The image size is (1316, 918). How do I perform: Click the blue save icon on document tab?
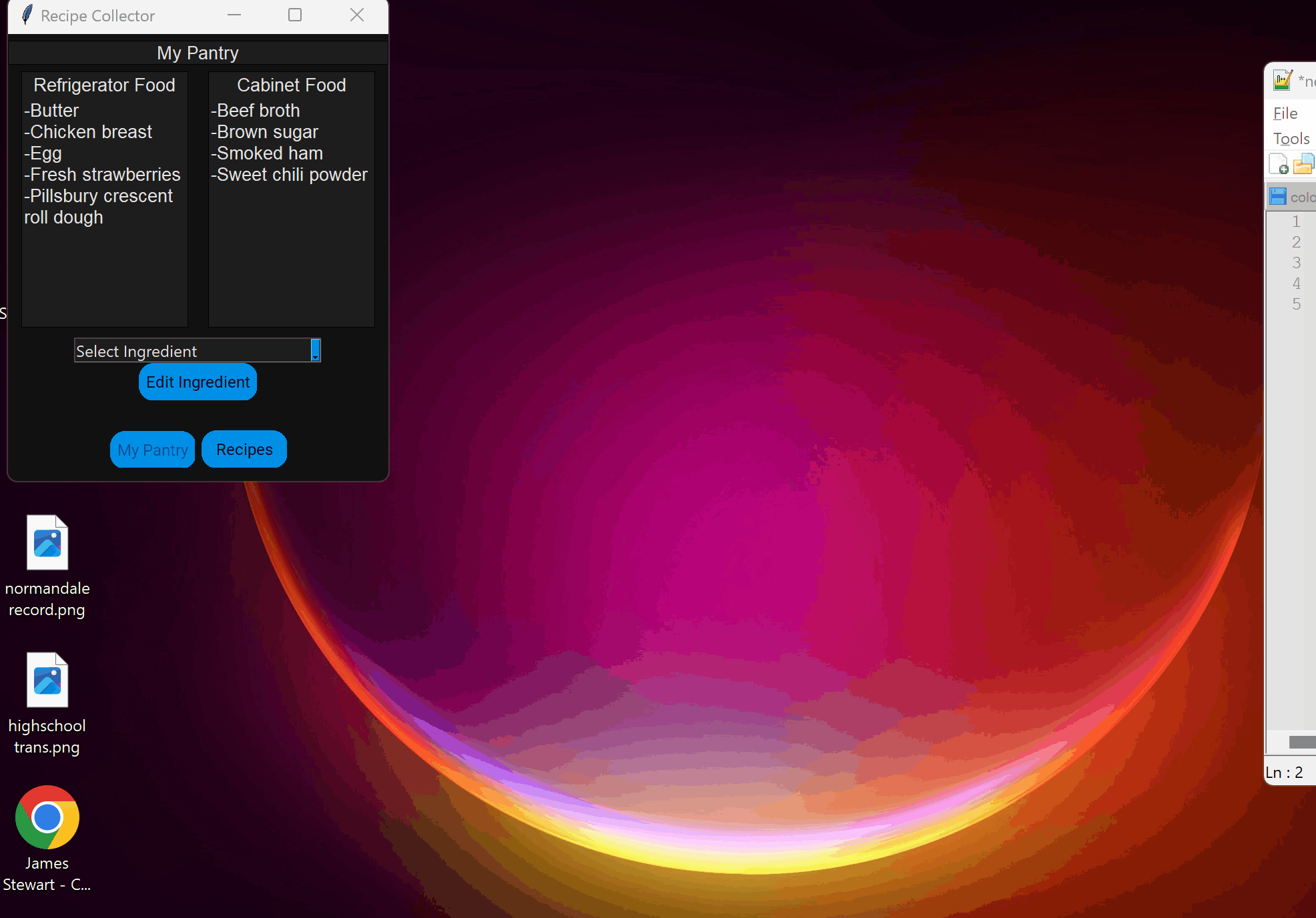click(1277, 197)
